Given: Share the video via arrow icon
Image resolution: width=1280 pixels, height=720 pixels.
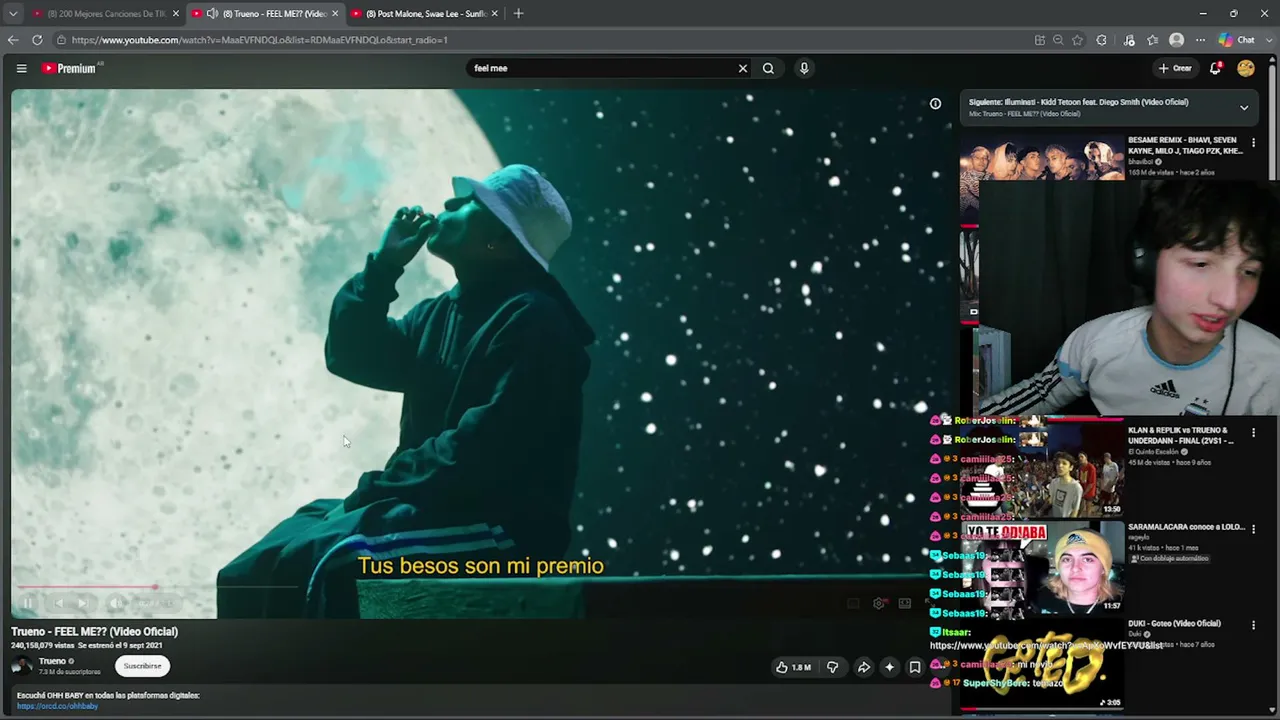Looking at the screenshot, I should (864, 667).
